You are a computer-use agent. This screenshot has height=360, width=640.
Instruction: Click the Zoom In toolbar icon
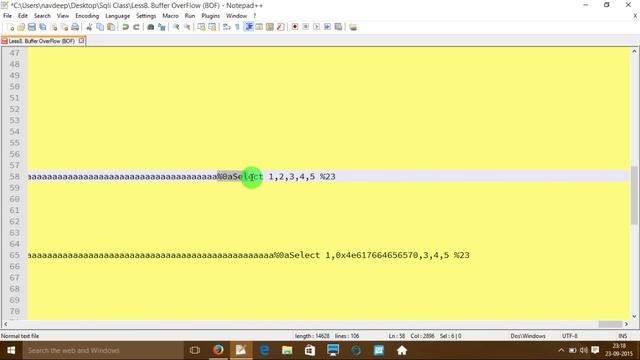[176, 27]
